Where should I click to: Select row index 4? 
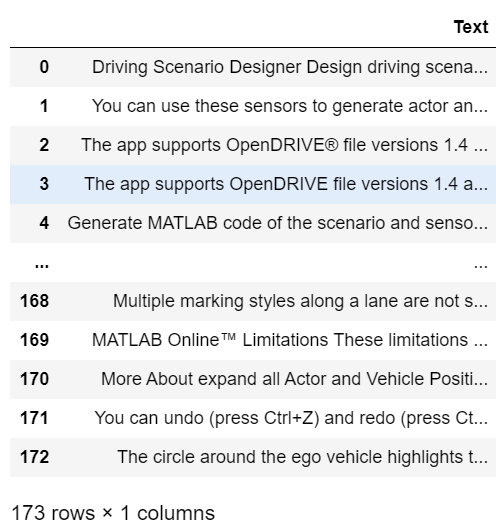[x=44, y=223]
